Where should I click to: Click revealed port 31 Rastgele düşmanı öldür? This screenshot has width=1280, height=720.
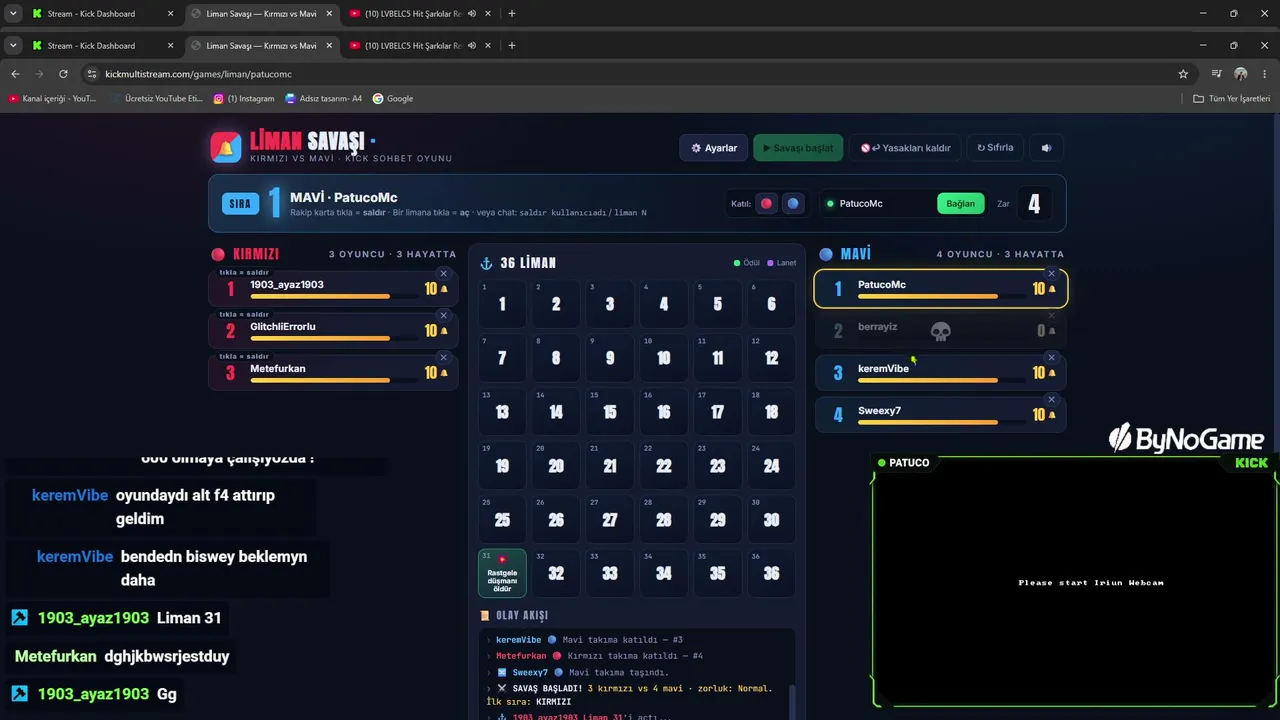(x=502, y=574)
